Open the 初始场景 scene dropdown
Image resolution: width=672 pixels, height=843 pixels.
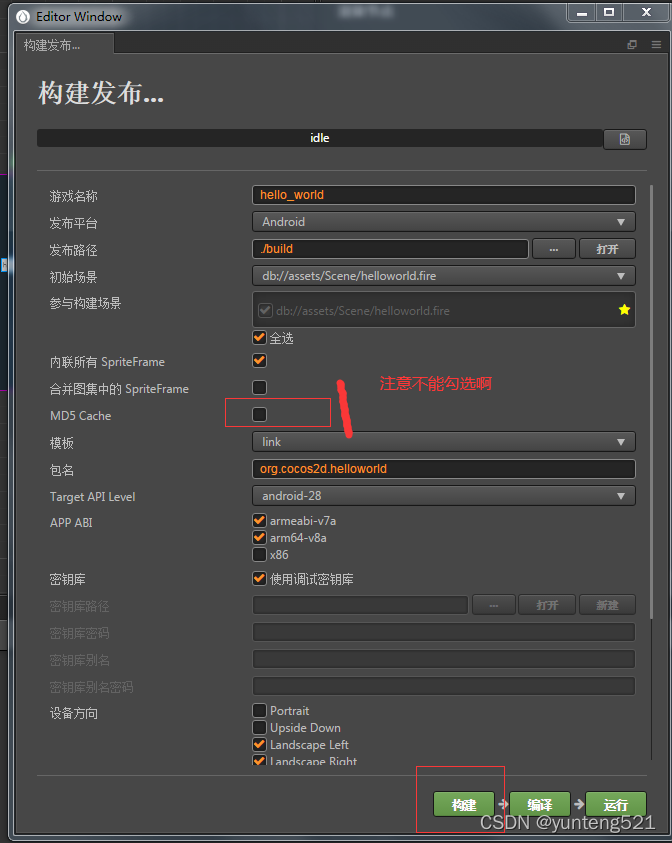[x=444, y=276]
